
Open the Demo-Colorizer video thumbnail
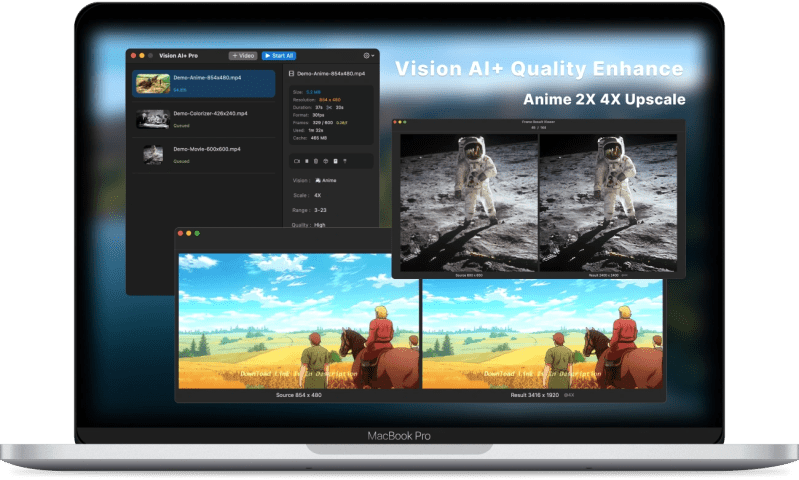point(153,119)
